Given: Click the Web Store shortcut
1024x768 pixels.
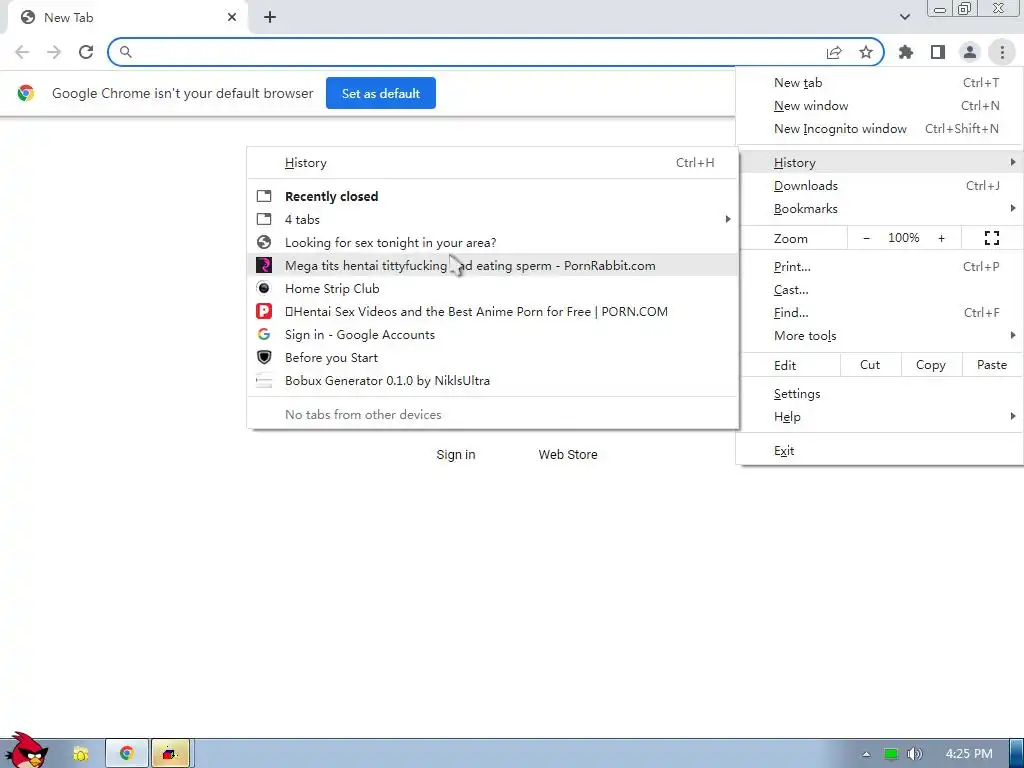Looking at the screenshot, I should pos(568,455).
